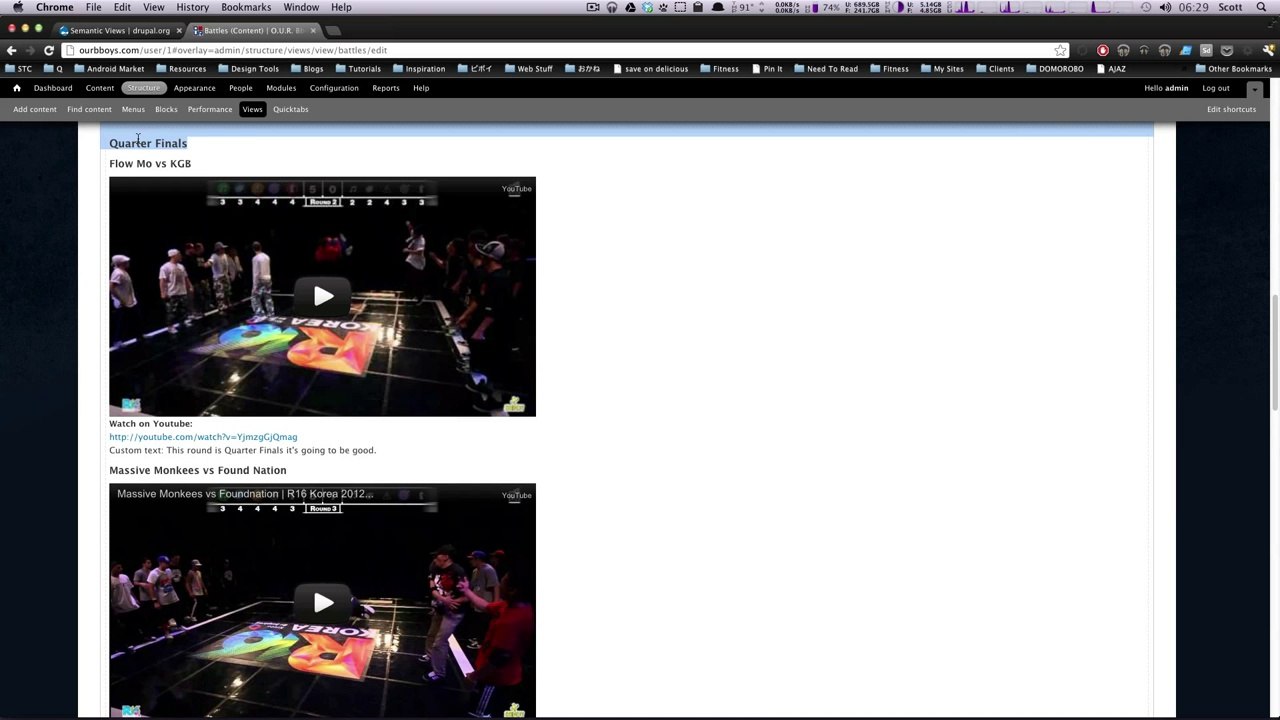Click the Pin It bookmarklet
Viewport: 1280px width, 720px height.
click(767, 69)
